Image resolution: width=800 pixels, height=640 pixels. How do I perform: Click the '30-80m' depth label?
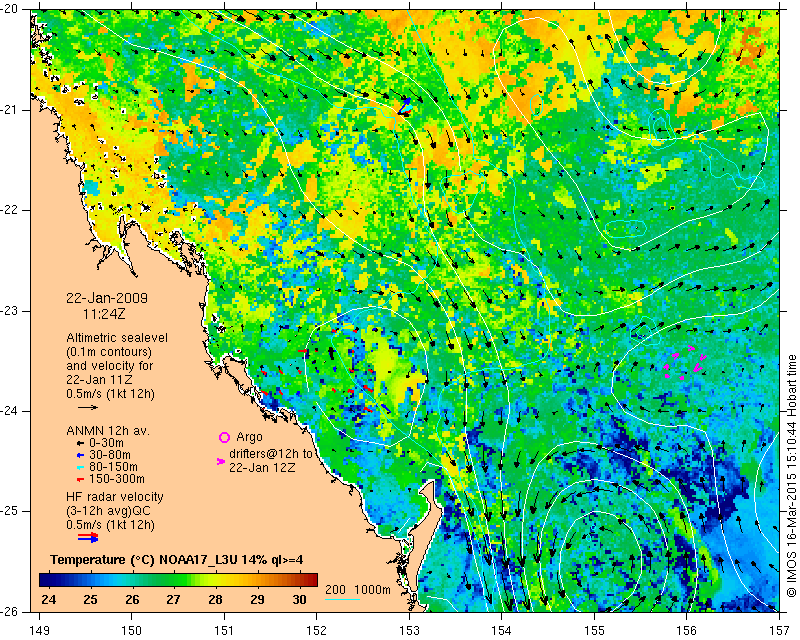point(110,455)
